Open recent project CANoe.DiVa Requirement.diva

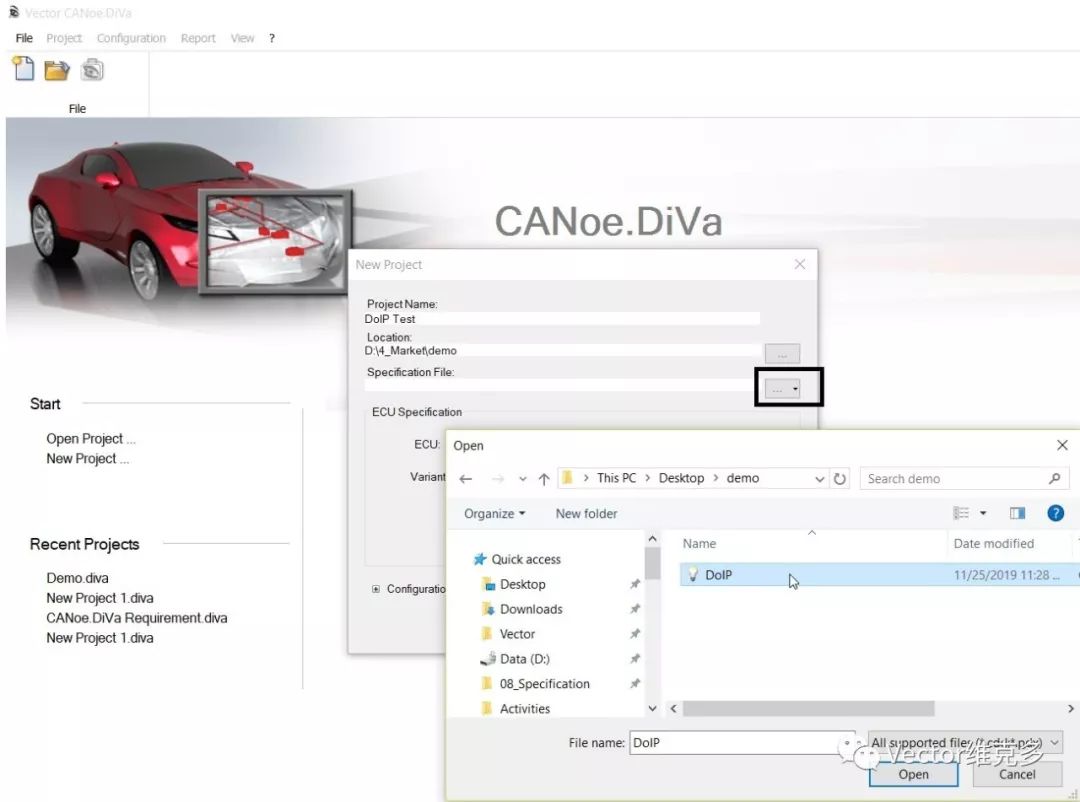point(136,618)
